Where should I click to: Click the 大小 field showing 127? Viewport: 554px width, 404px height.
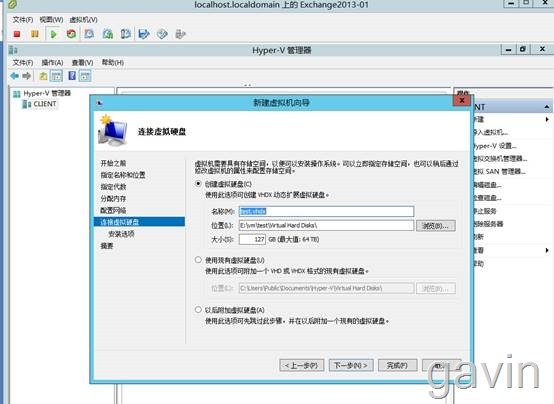(252, 239)
